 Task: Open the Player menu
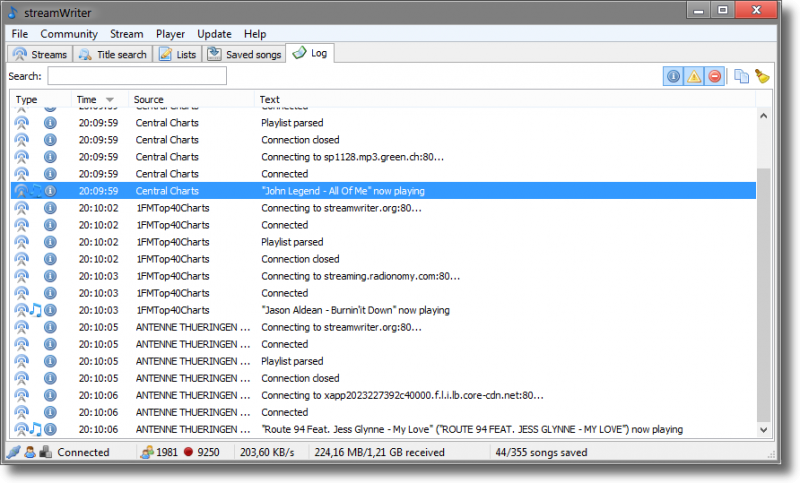tap(170, 34)
